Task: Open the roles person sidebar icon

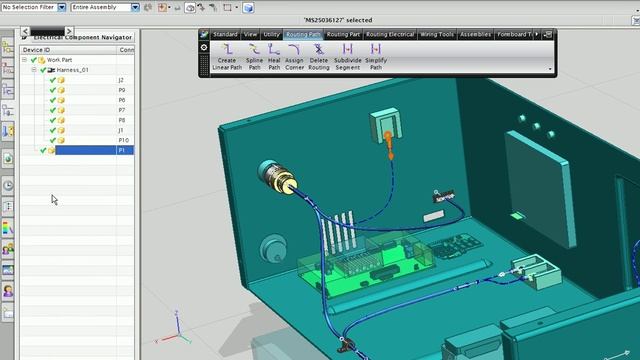Action: click(x=8, y=291)
